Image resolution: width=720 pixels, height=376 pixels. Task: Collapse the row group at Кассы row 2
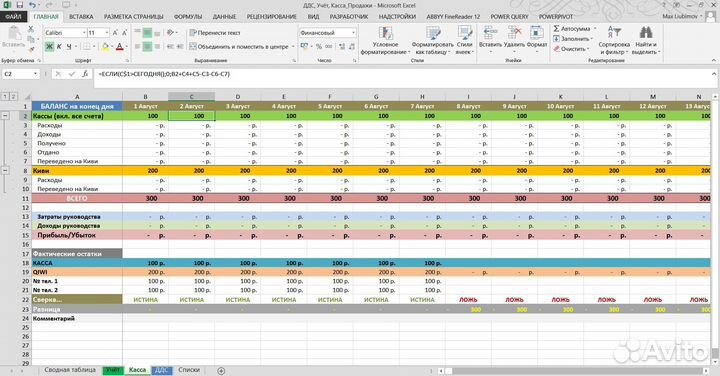[5, 116]
